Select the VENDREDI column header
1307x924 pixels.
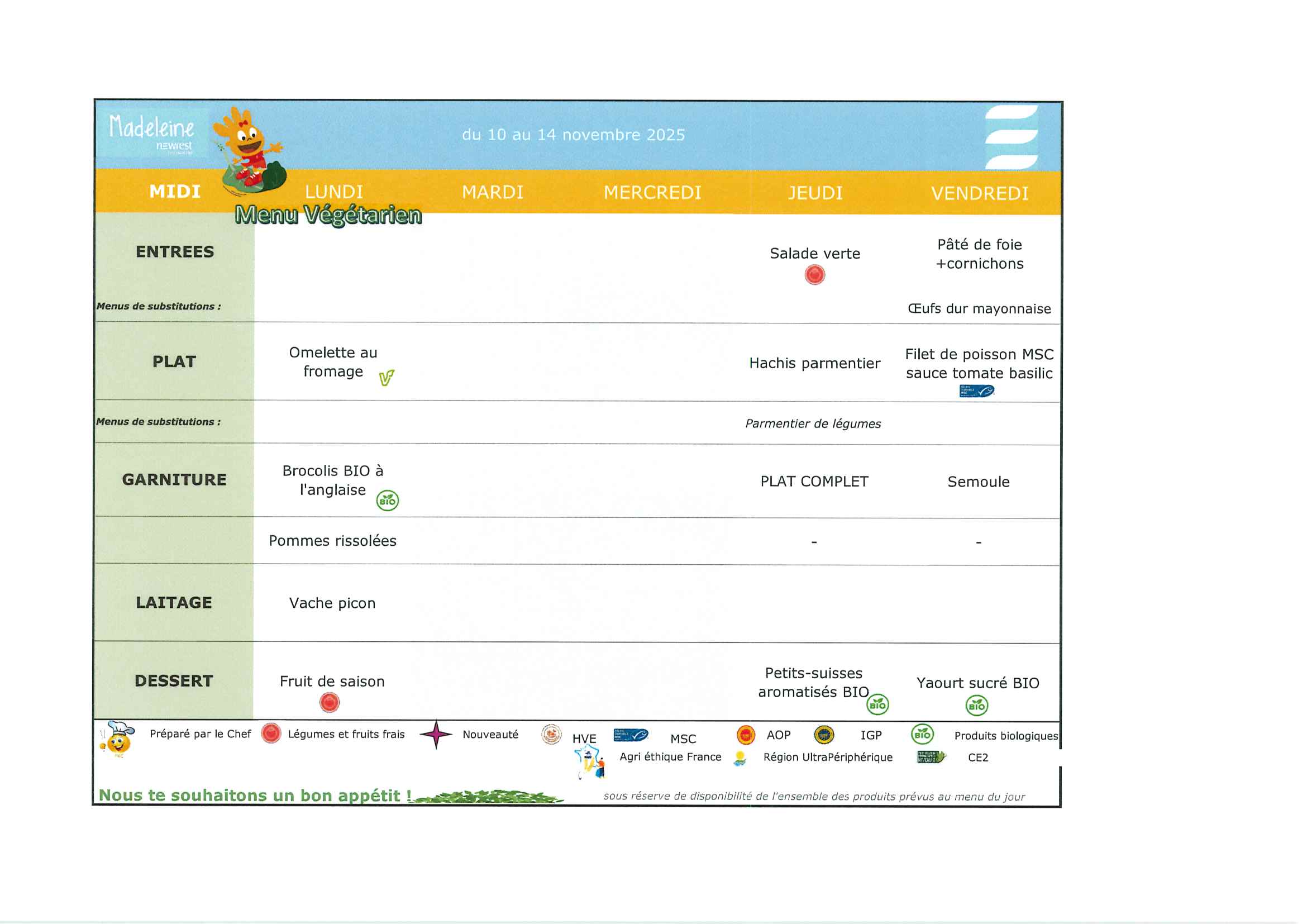click(x=980, y=193)
